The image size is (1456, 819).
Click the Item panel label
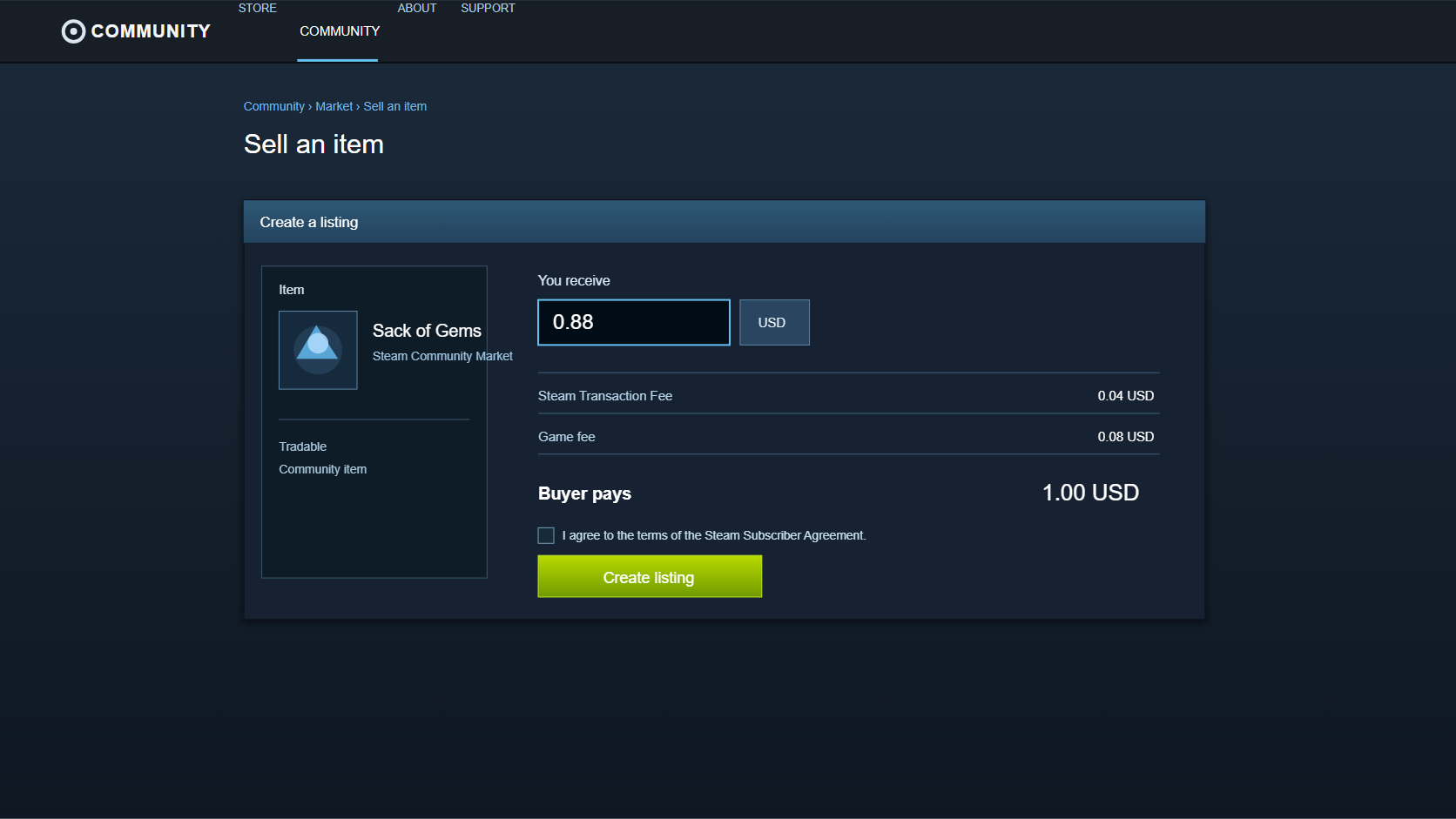point(292,290)
